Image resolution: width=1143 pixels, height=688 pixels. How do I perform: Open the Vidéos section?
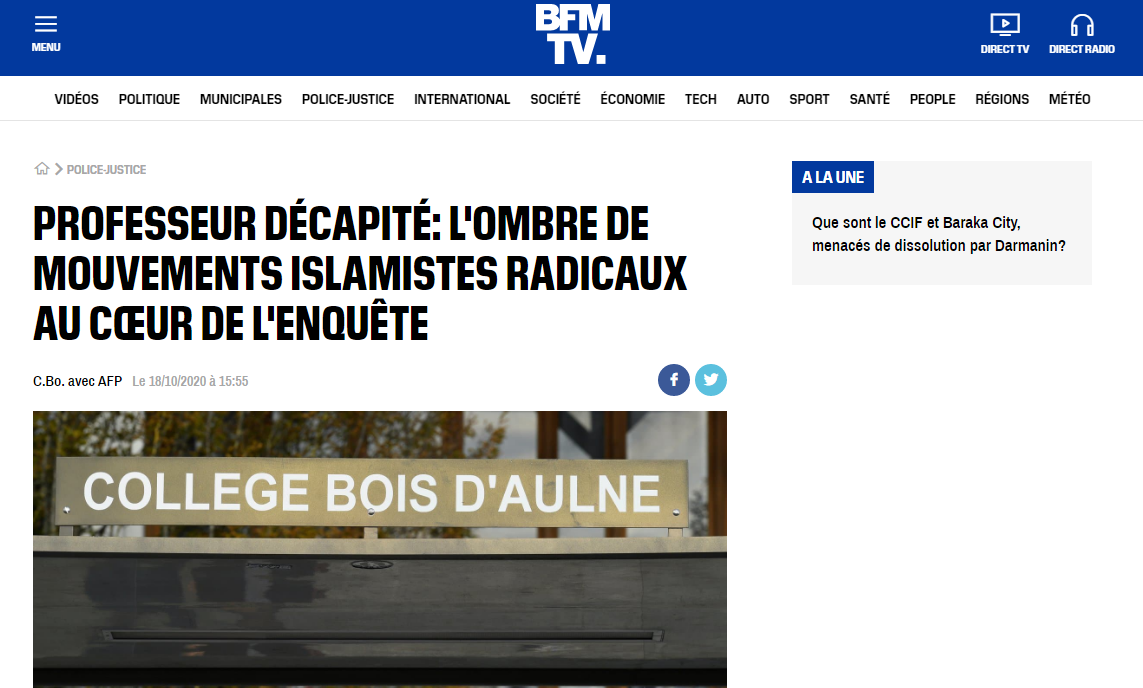[77, 99]
